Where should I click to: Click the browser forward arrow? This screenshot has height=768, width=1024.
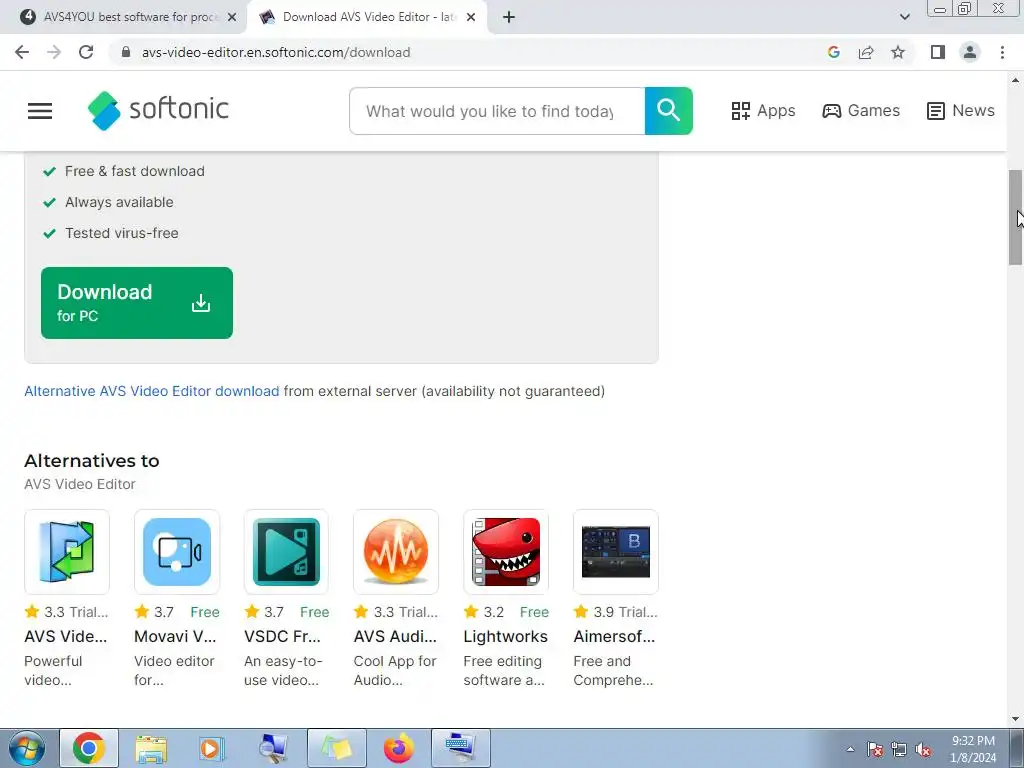coord(54,52)
